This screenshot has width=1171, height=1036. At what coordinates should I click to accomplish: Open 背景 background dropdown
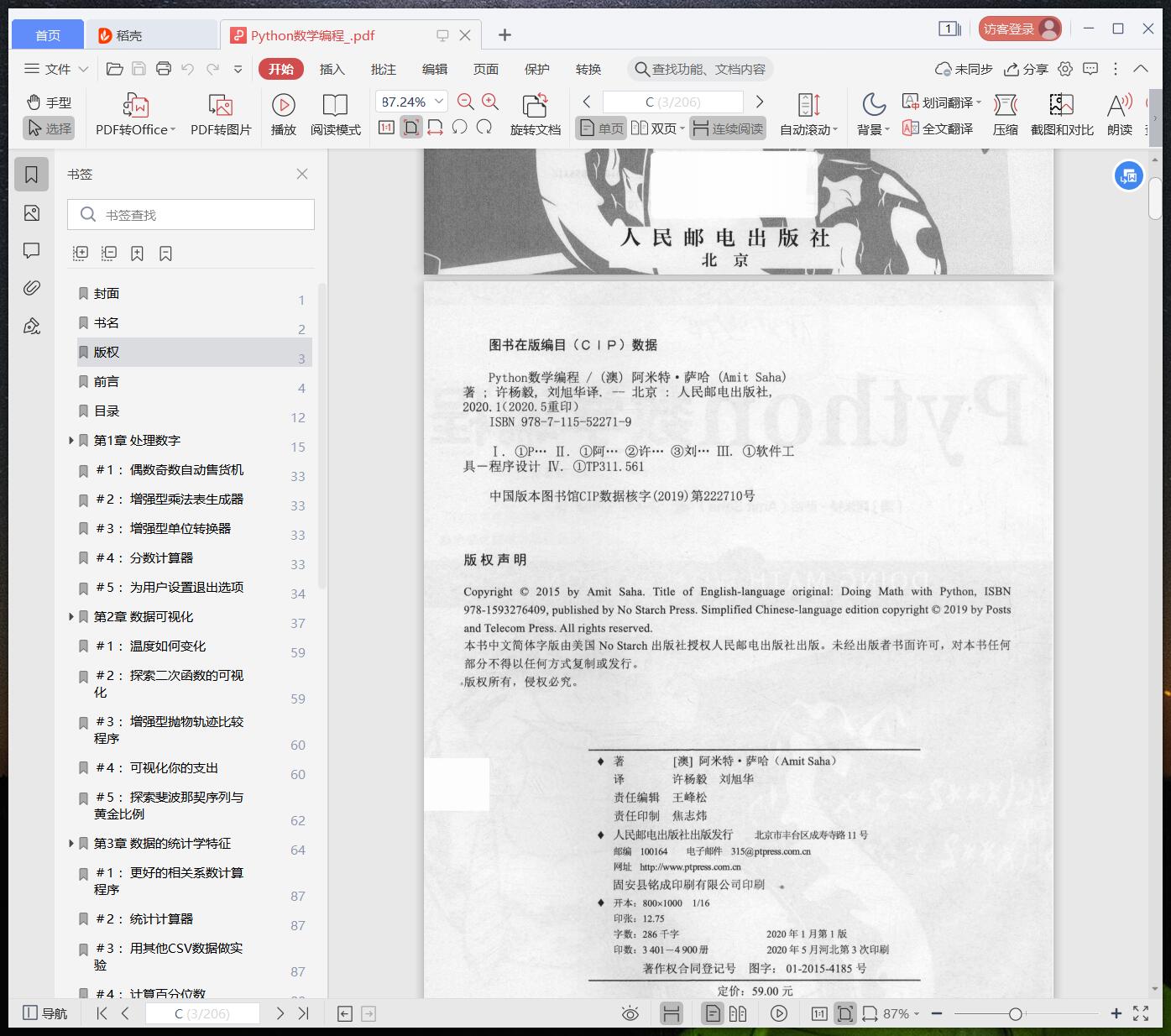[x=873, y=115]
